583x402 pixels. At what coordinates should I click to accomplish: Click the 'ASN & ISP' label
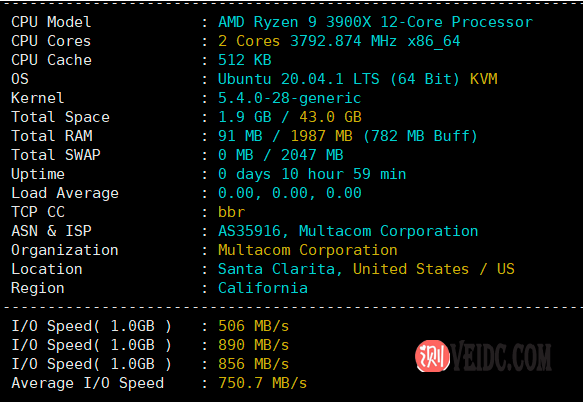click(x=51, y=231)
